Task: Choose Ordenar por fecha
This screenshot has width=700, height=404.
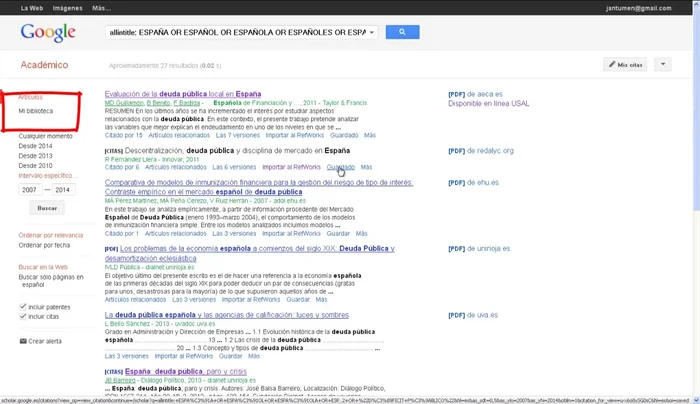Action: (x=44, y=245)
